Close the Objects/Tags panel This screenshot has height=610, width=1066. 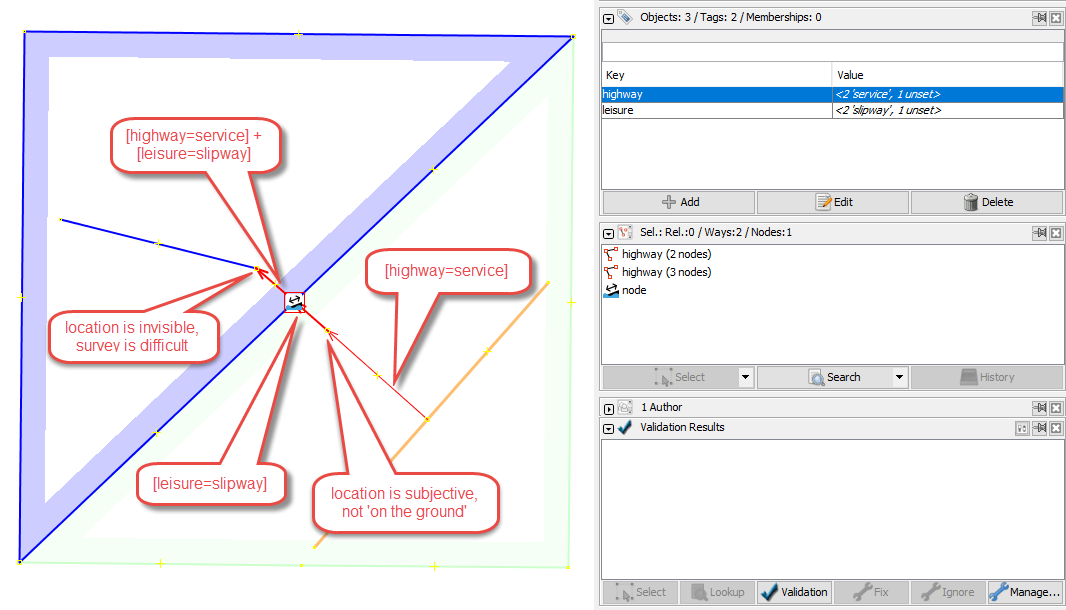pyautogui.click(x=1056, y=18)
